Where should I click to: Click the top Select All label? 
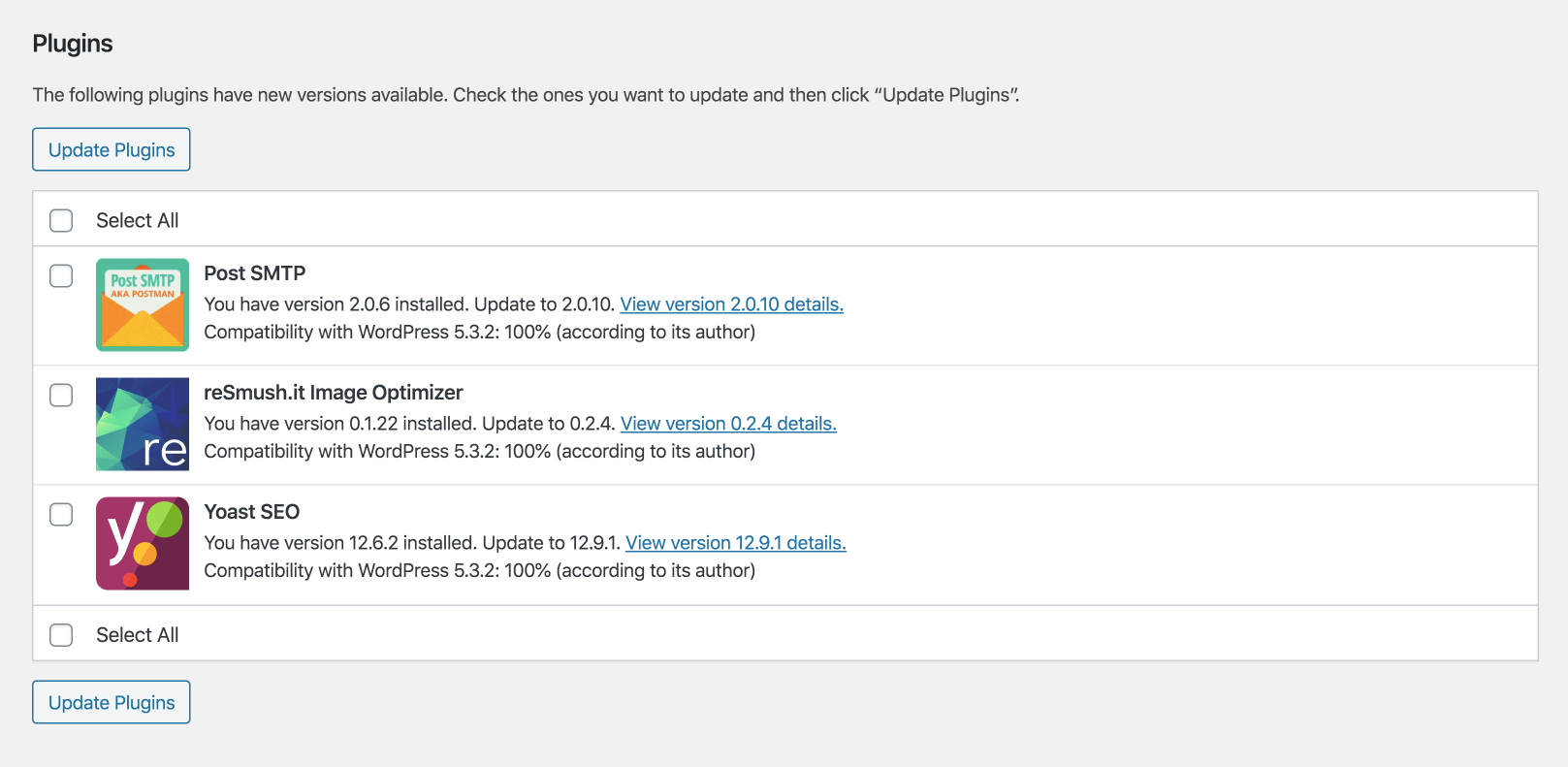138,220
